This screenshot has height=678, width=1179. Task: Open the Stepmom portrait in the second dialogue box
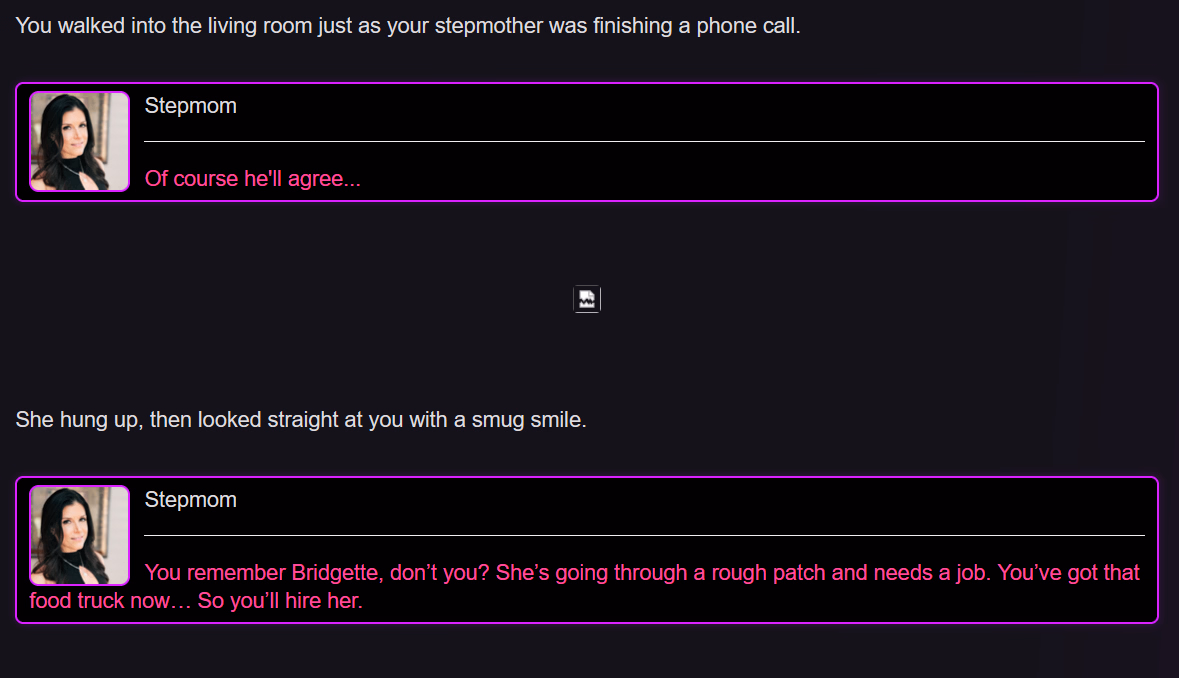point(80,535)
